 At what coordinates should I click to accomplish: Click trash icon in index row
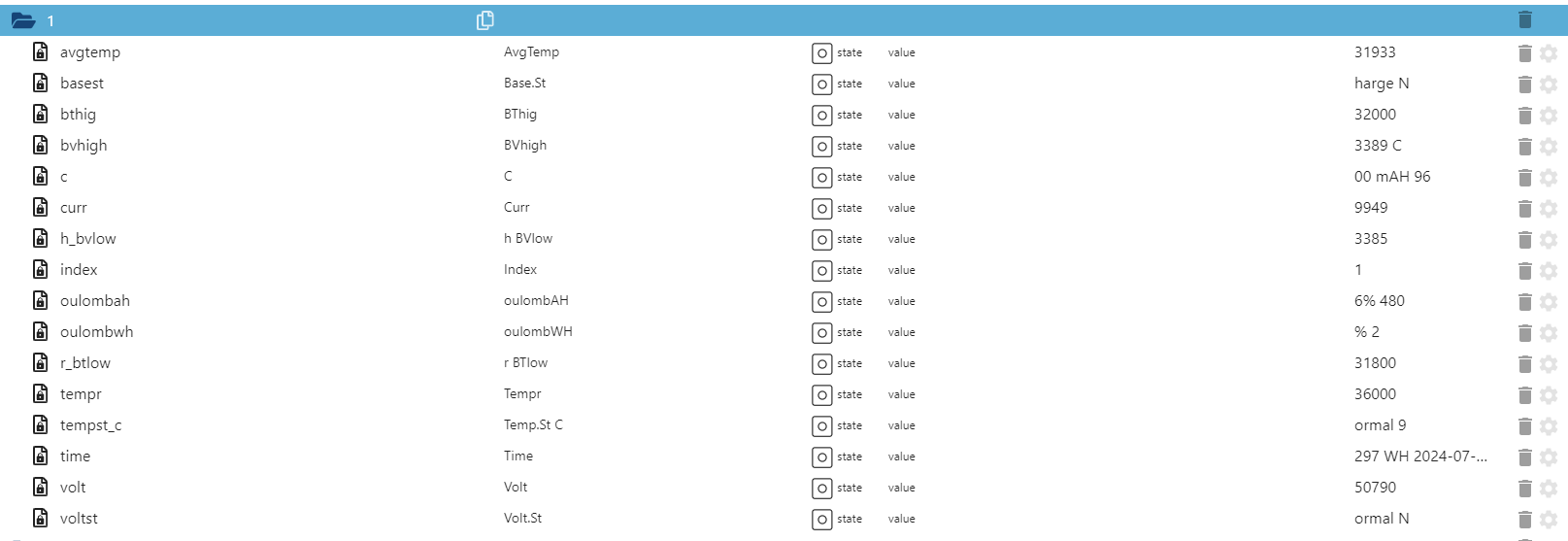click(1524, 271)
